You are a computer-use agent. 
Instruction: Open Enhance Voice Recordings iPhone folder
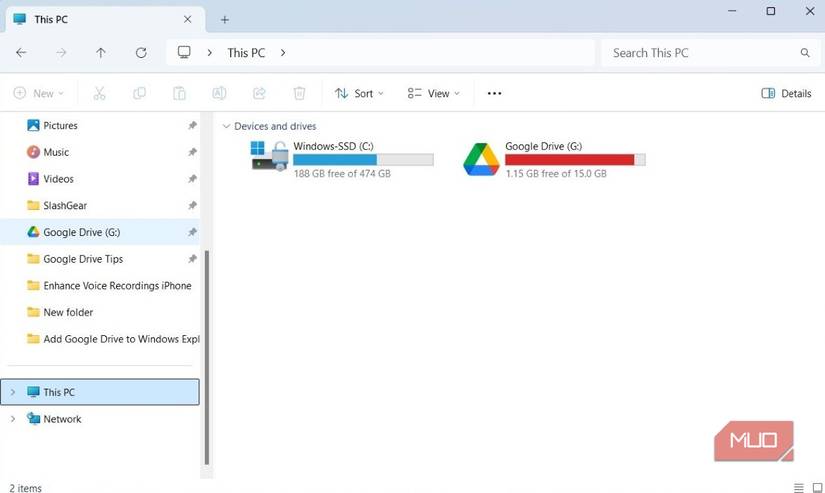coord(117,286)
